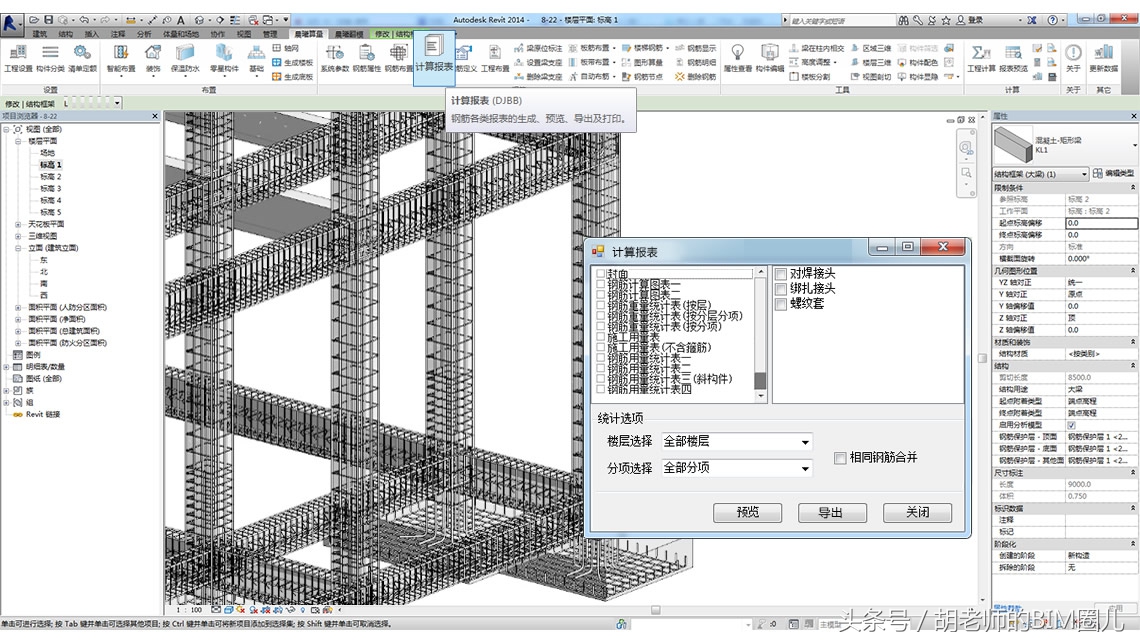Open the 视图 menu tab
The height and width of the screenshot is (642, 1140).
pos(245,32)
